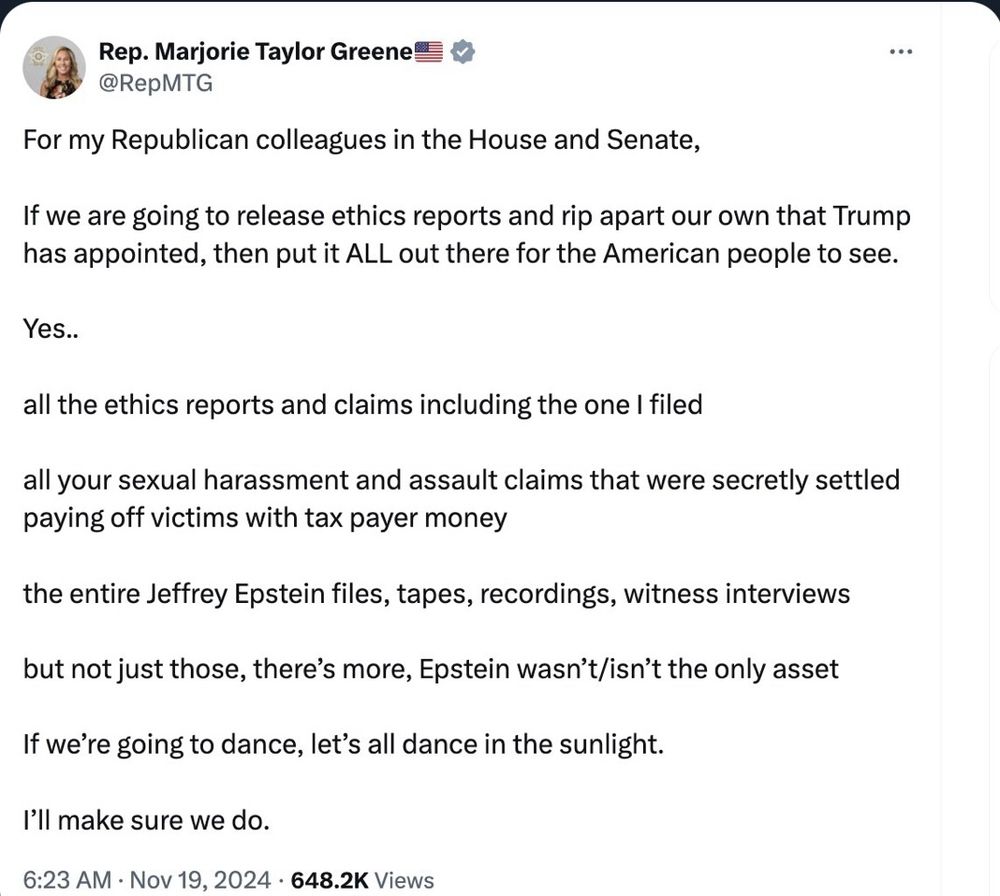The image size is (1000, 896).
Task: Open the three-dot more options menu
Action: pyautogui.click(x=900, y=52)
